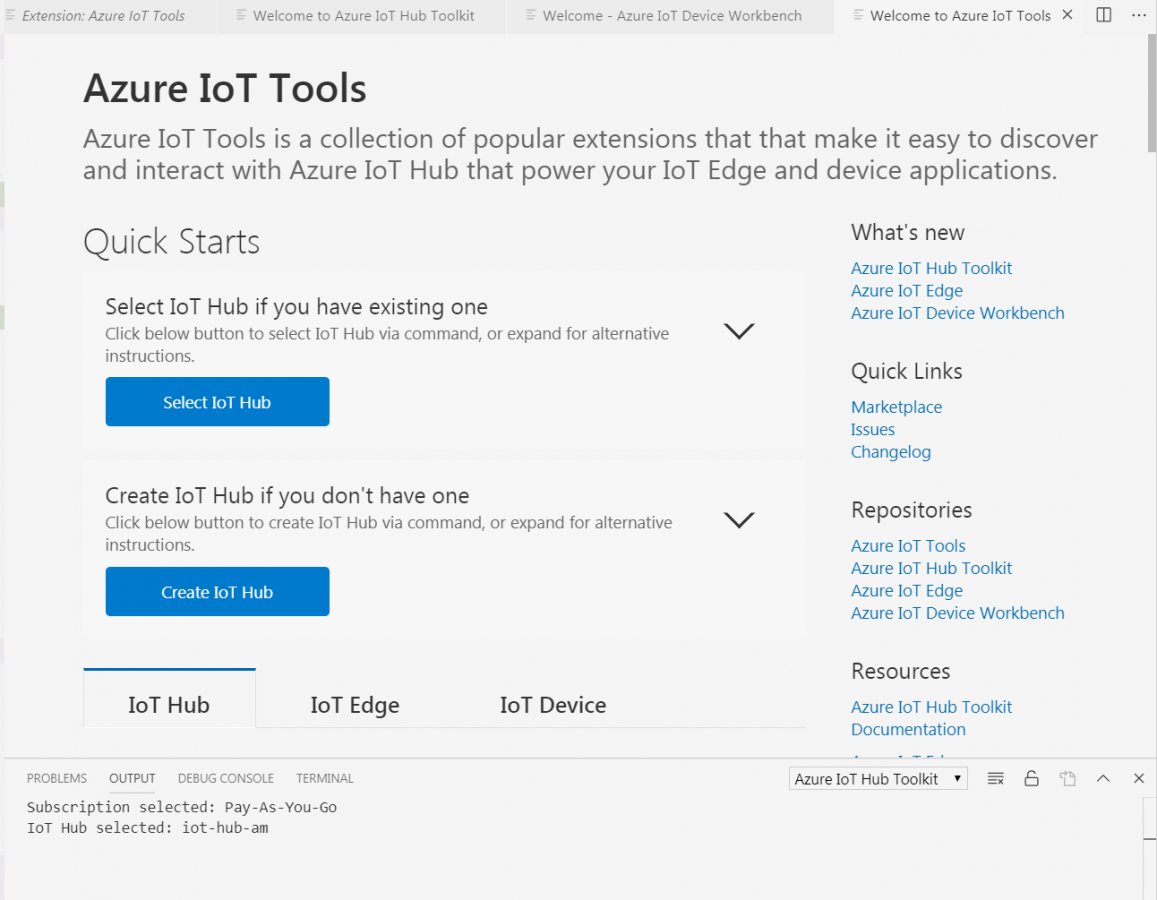This screenshot has height=900, width=1157.
Task: Switch to the IoT Edge tab
Action: (x=354, y=705)
